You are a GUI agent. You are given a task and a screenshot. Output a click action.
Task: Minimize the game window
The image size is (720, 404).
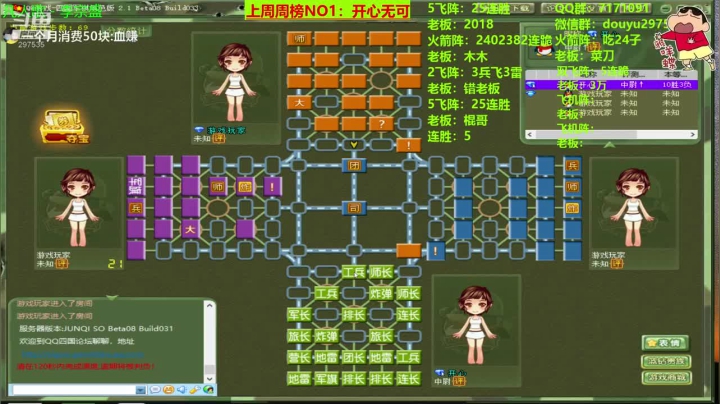(665, 8)
